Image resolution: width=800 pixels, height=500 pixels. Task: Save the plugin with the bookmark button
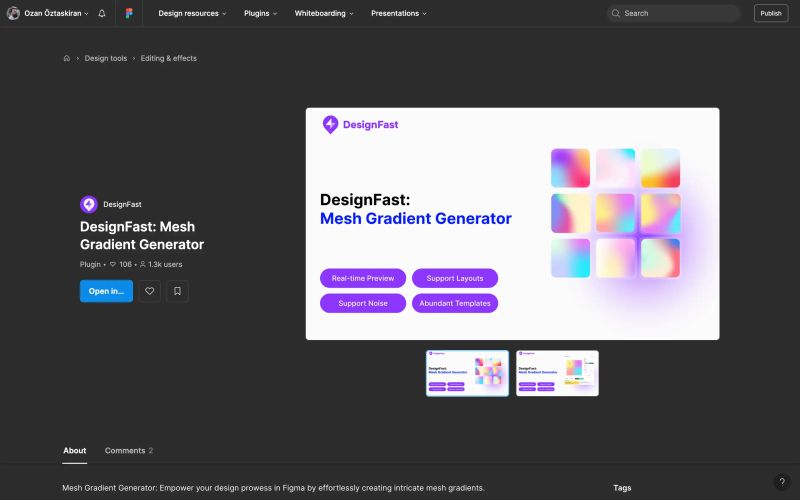click(177, 291)
